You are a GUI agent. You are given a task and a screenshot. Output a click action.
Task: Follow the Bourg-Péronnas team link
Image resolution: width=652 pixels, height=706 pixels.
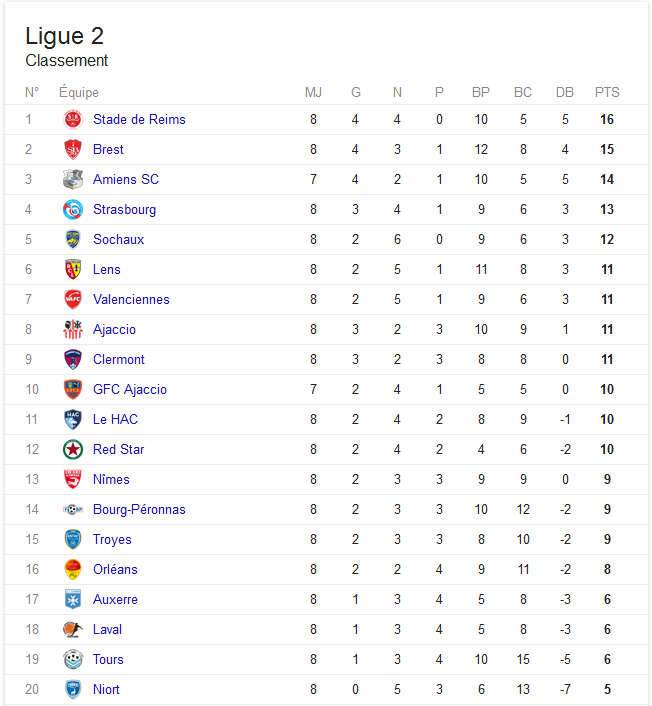click(x=139, y=509)
